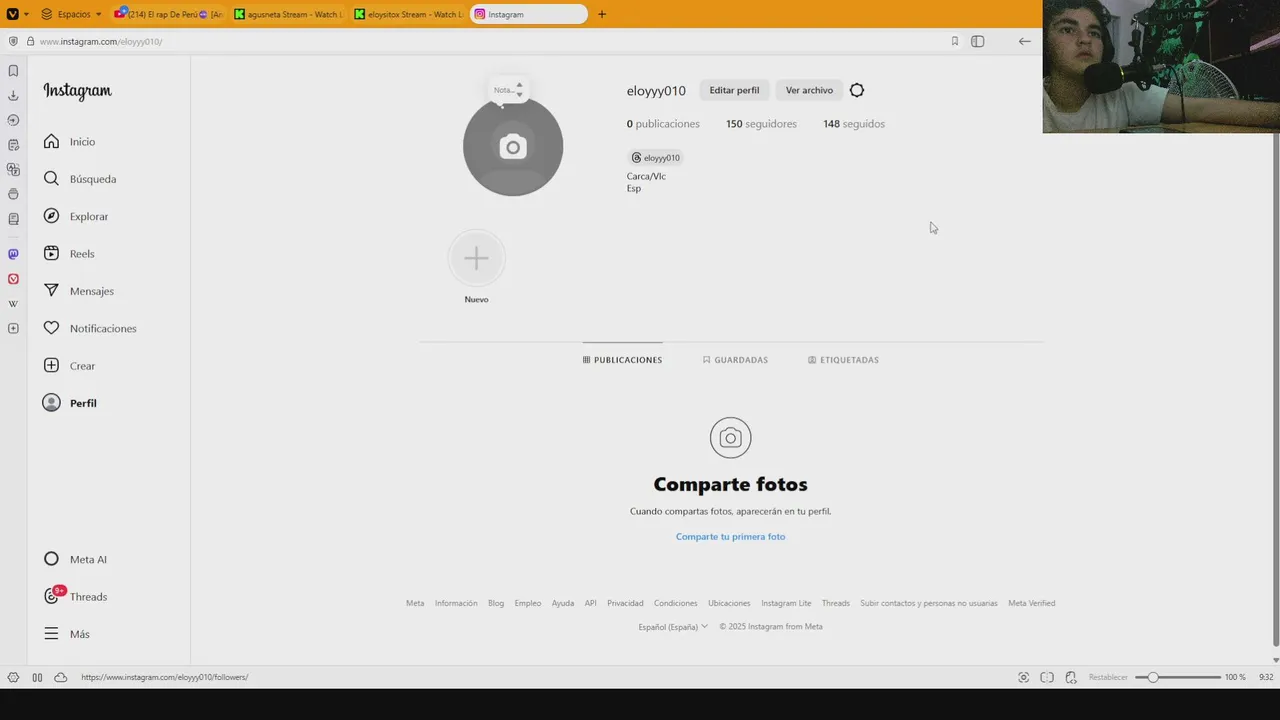Open Vivaldi Downloads panel icon
Viewport: 1280px width, 720px height.
click(x=13, y=96)
